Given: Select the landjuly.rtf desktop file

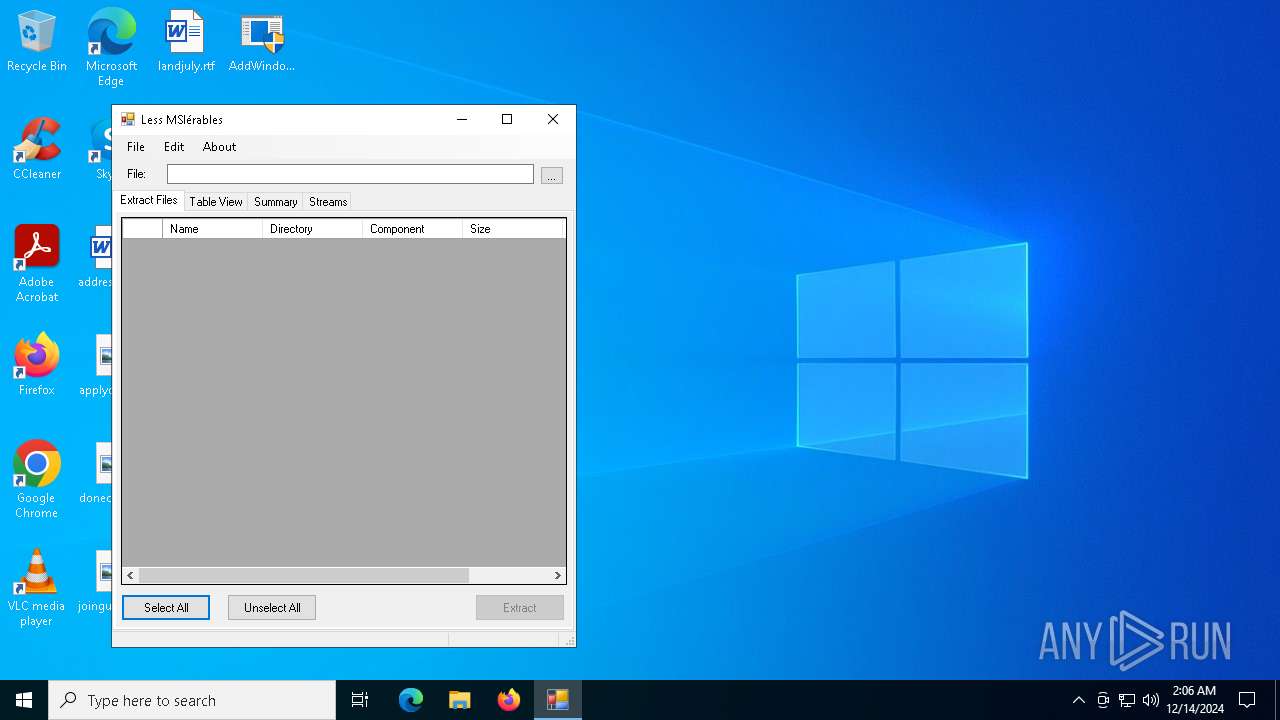Looking at the screenshot, I should coord(186,42).
